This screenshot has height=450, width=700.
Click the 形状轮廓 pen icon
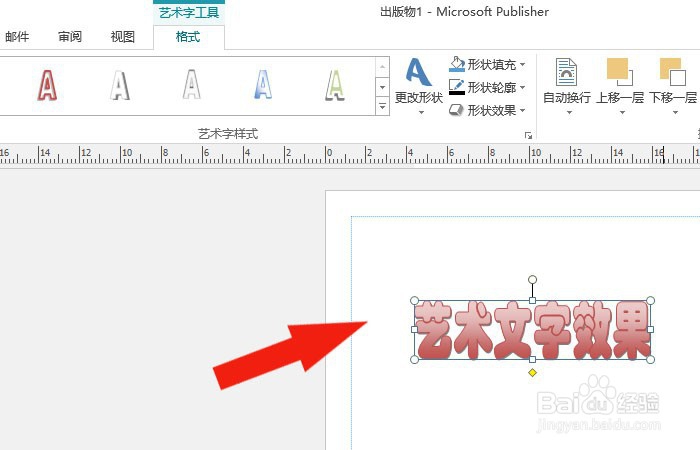click(x=457, y=87)
